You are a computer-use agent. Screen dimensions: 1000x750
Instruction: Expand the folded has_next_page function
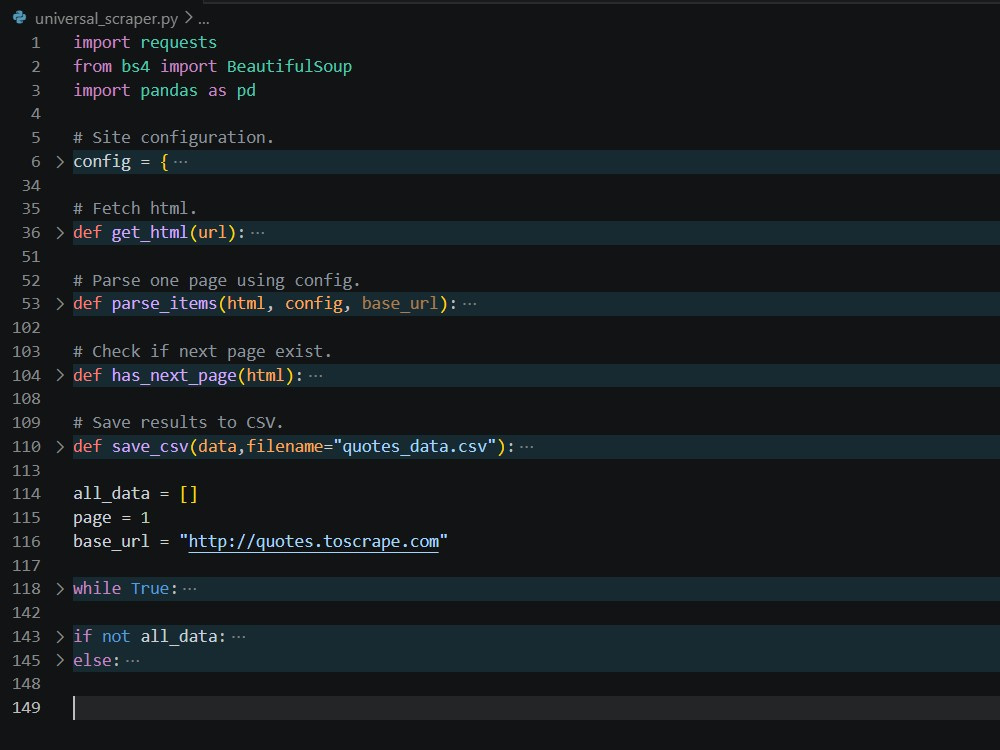point(60,375)
